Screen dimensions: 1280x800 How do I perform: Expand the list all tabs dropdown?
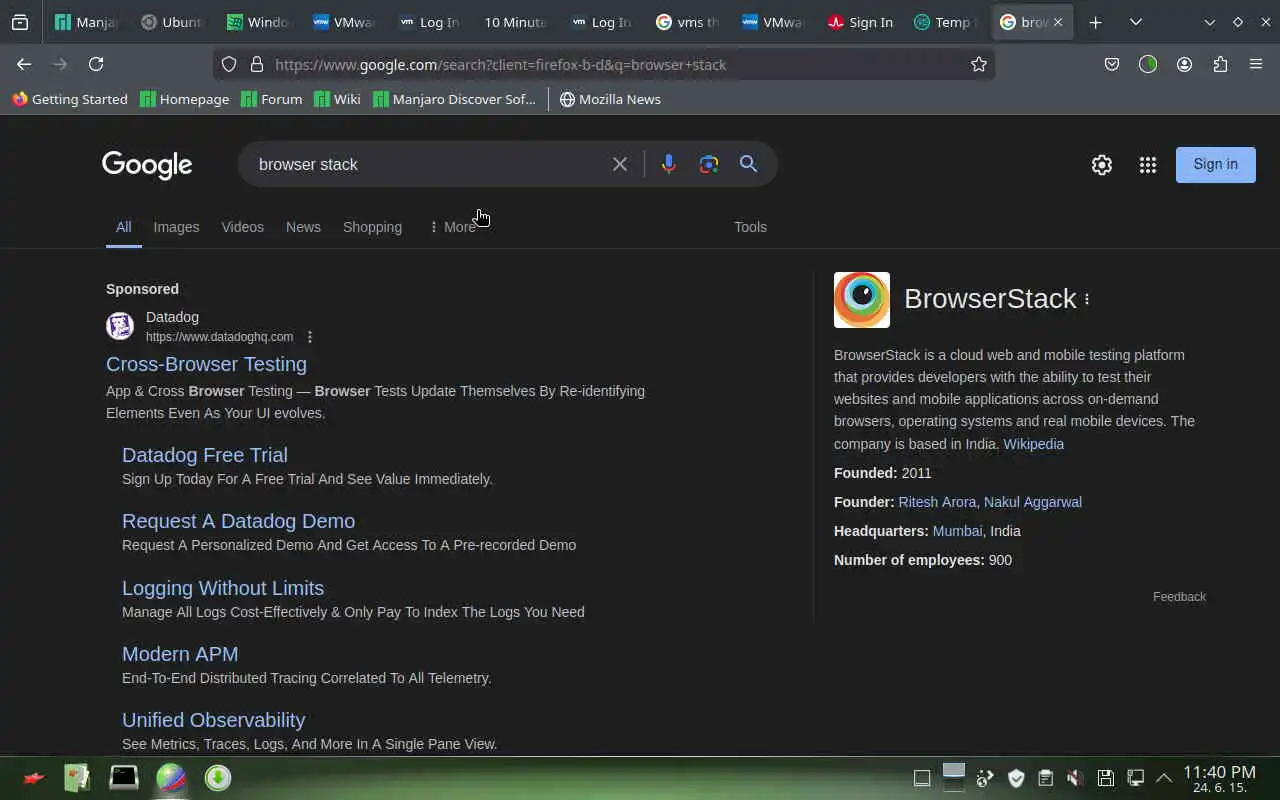1136,22
